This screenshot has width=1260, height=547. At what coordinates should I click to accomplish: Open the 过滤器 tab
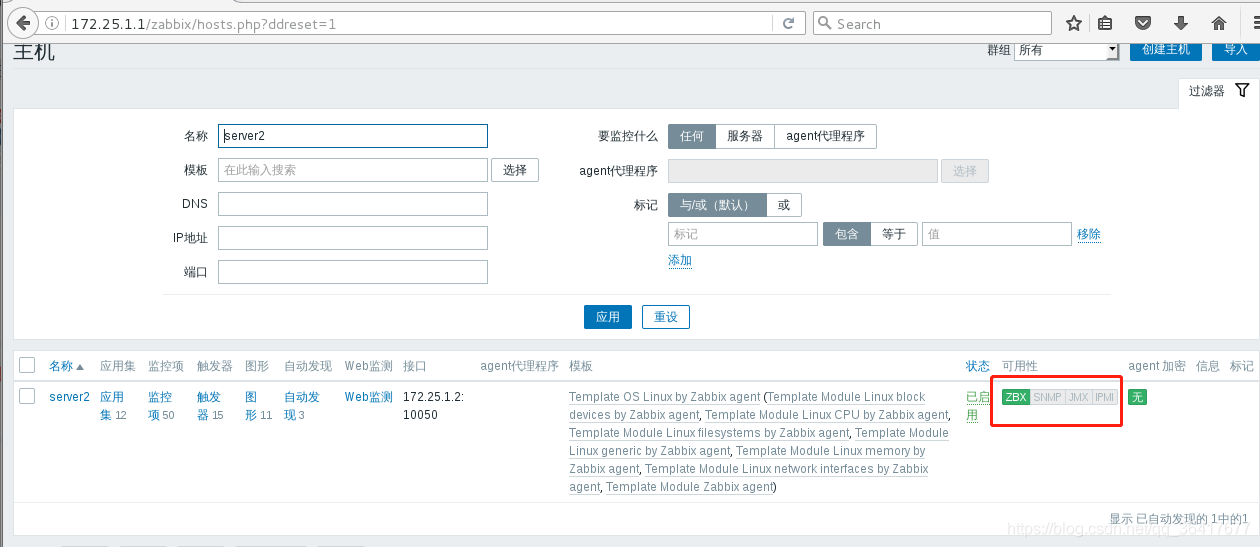click(1218, 91)
